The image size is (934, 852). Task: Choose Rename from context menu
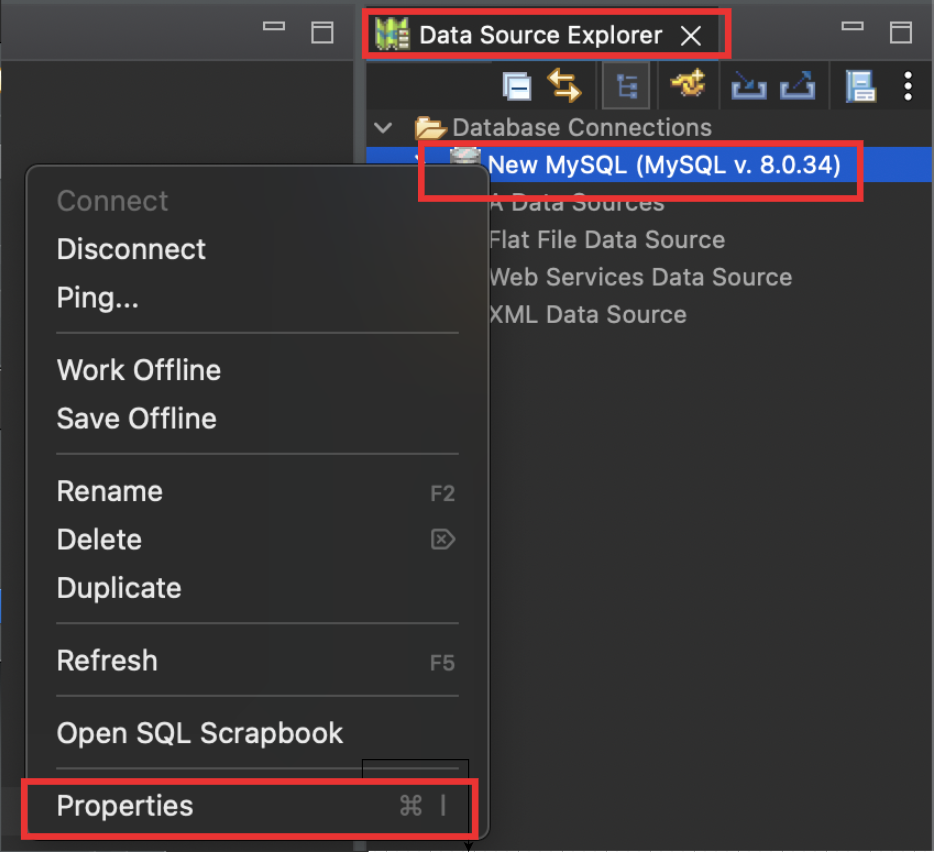point(257,491)
